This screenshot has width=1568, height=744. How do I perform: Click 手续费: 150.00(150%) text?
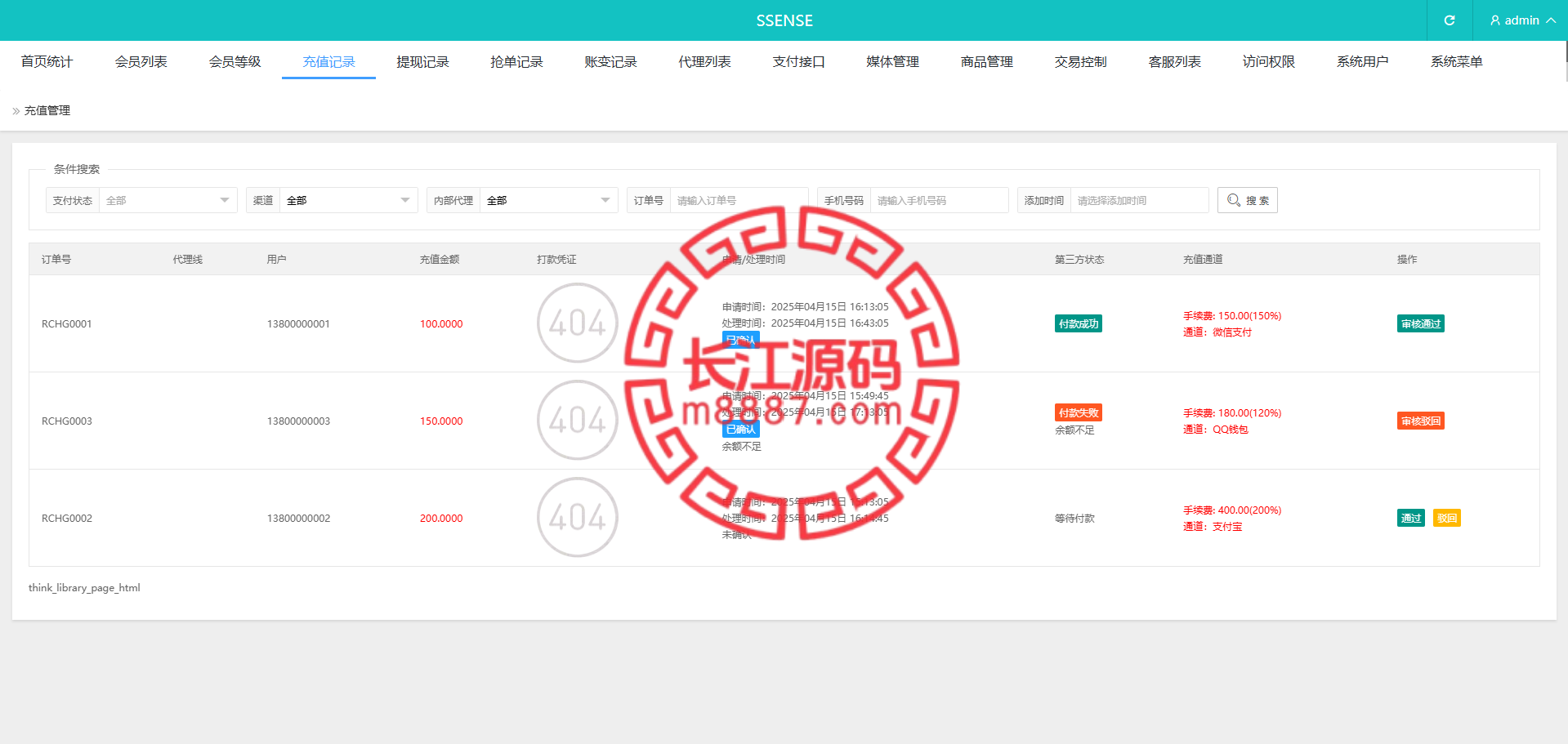[1232, 316]
